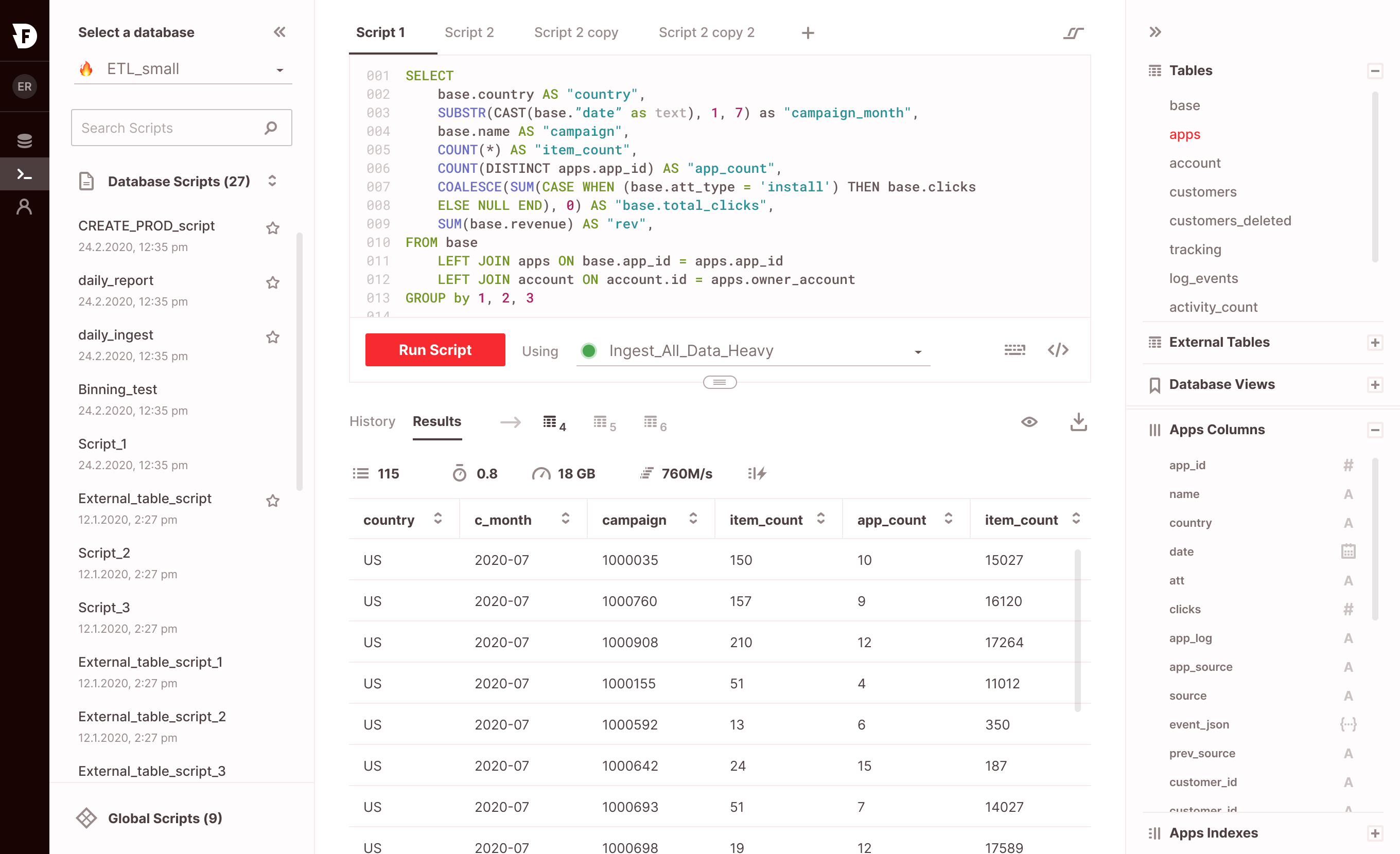This screenshot has width=1400, height=854.
Task: Click the query statistics lightning icon
Action: click(757, 473)
